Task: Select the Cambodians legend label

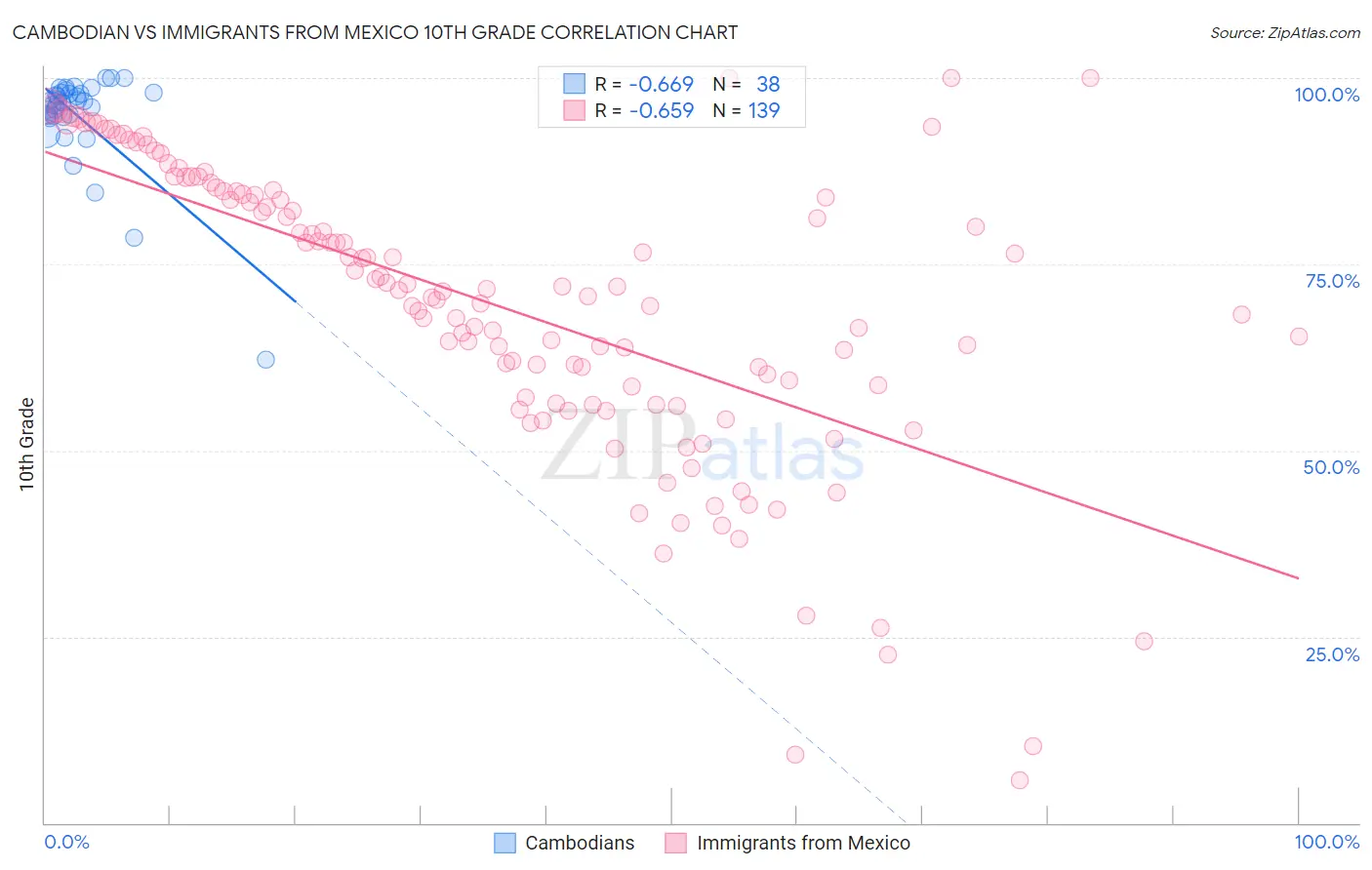Action: coord(580,843)
